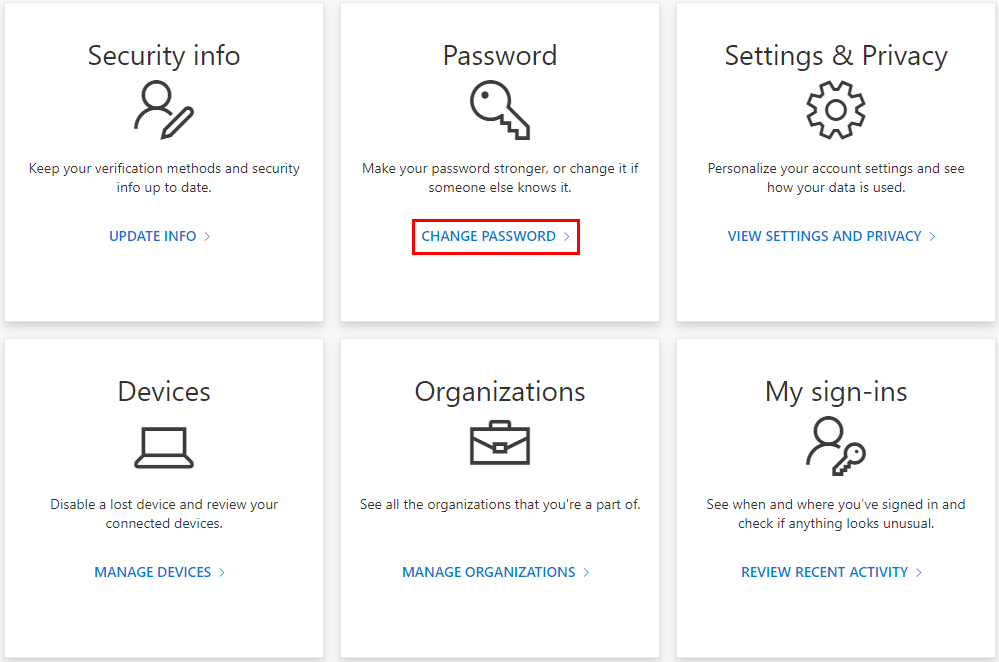Screen dimensions: 999x662
Task: Click the Organizations briefcase icon
Action: pos(500,447)
